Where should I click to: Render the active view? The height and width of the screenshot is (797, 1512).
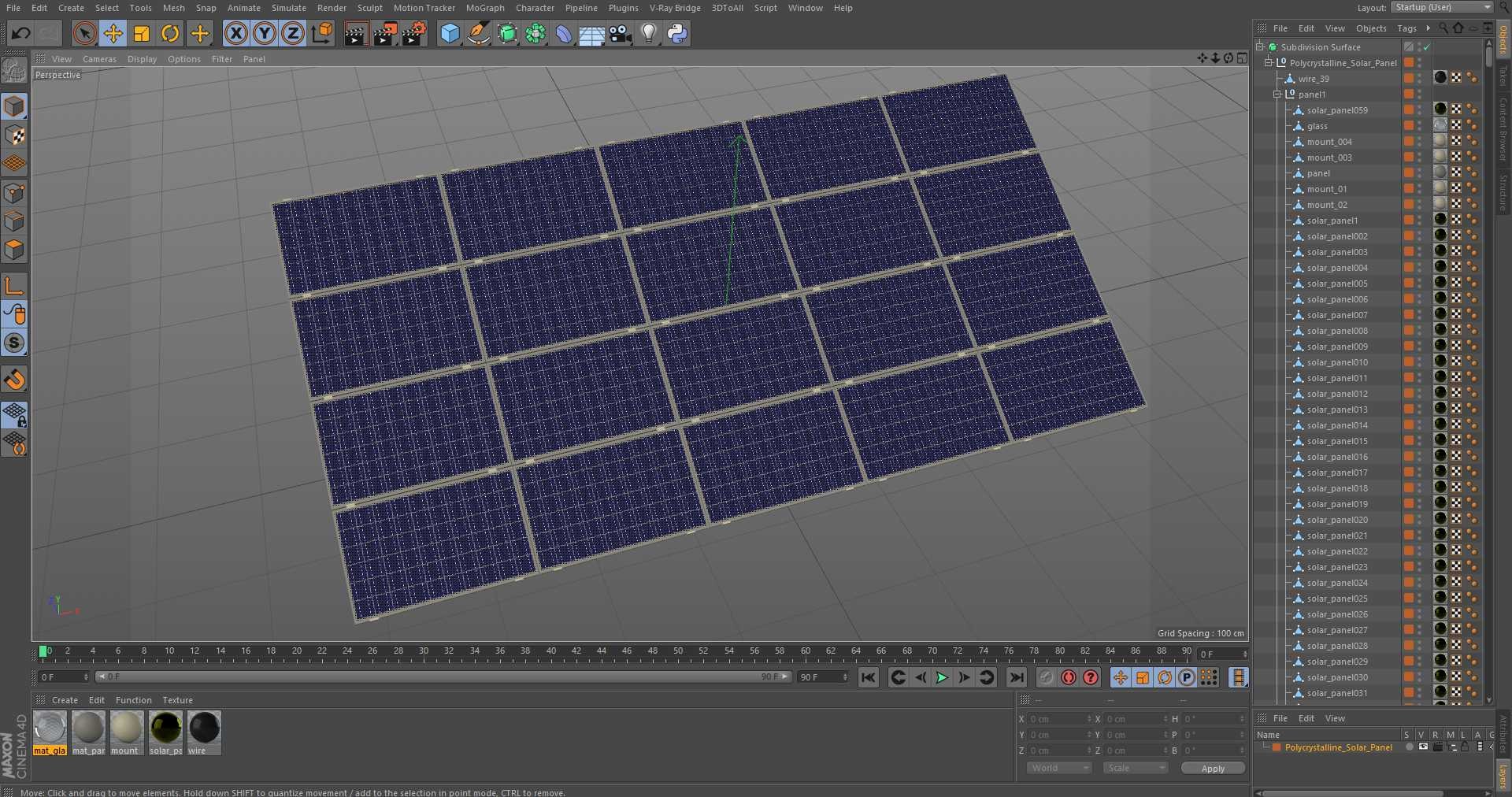point(355,33)
